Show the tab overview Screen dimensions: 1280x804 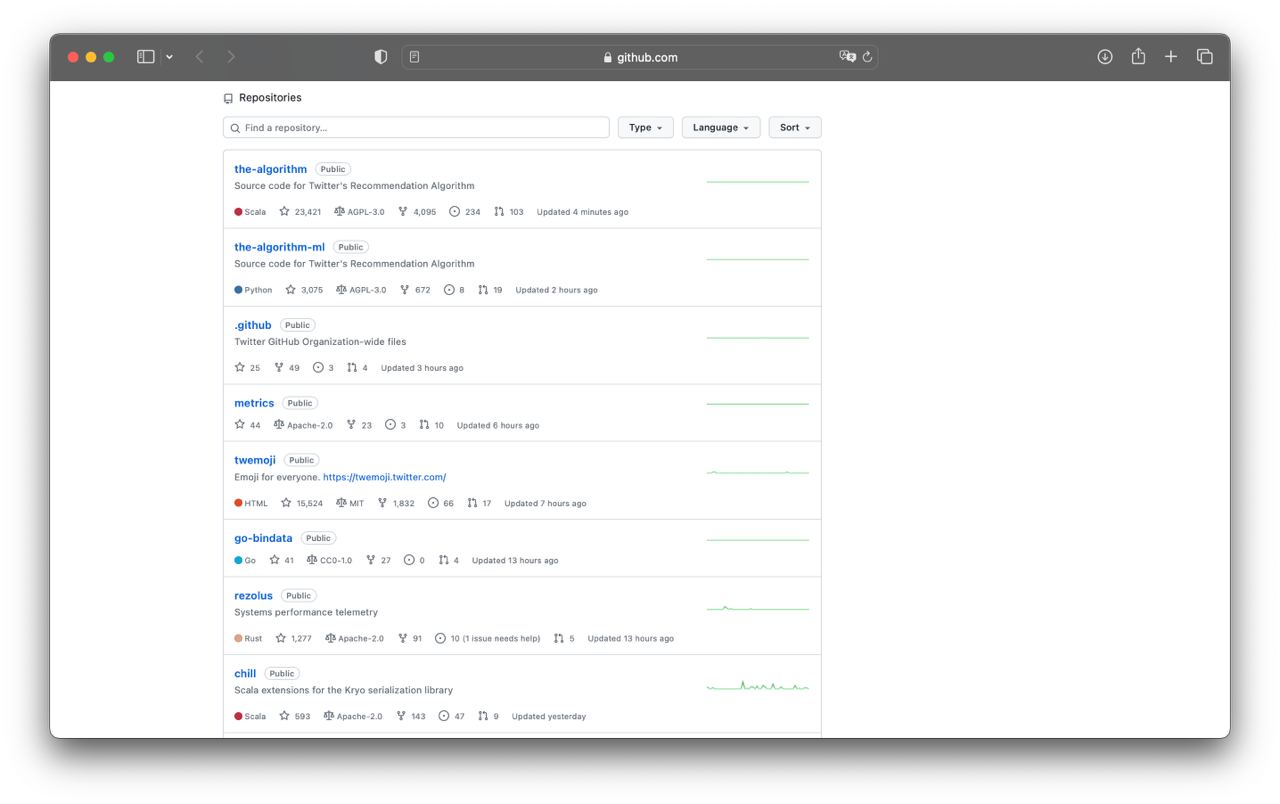click(x=1205, y=57)
